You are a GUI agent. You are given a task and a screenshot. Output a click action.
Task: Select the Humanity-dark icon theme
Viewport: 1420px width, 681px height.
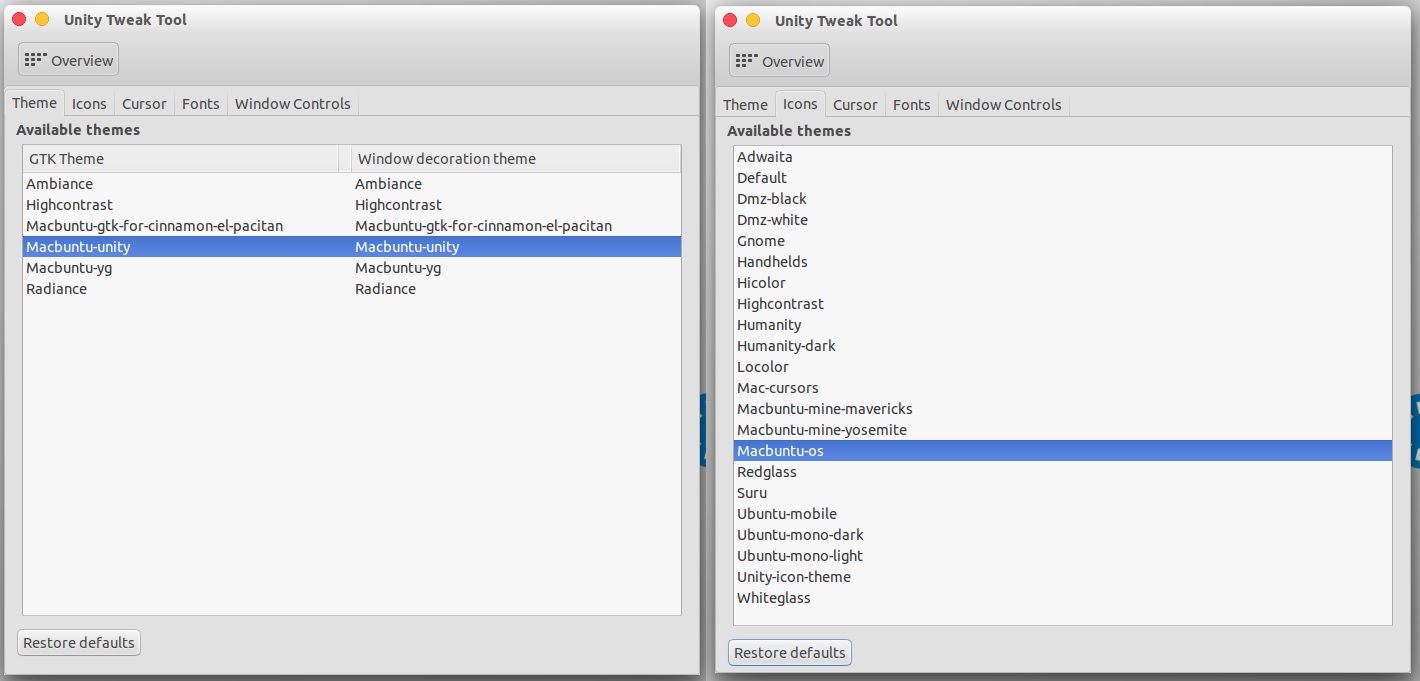tap(786, 346)
